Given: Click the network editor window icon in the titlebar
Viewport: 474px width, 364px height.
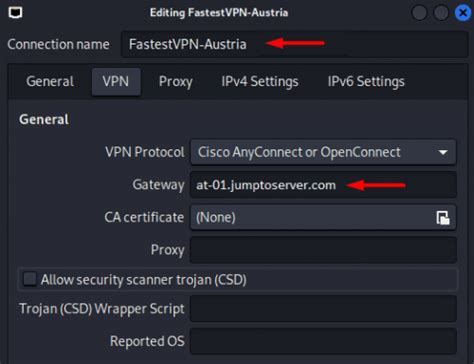Looking at the screenshot, I should 15,13.
